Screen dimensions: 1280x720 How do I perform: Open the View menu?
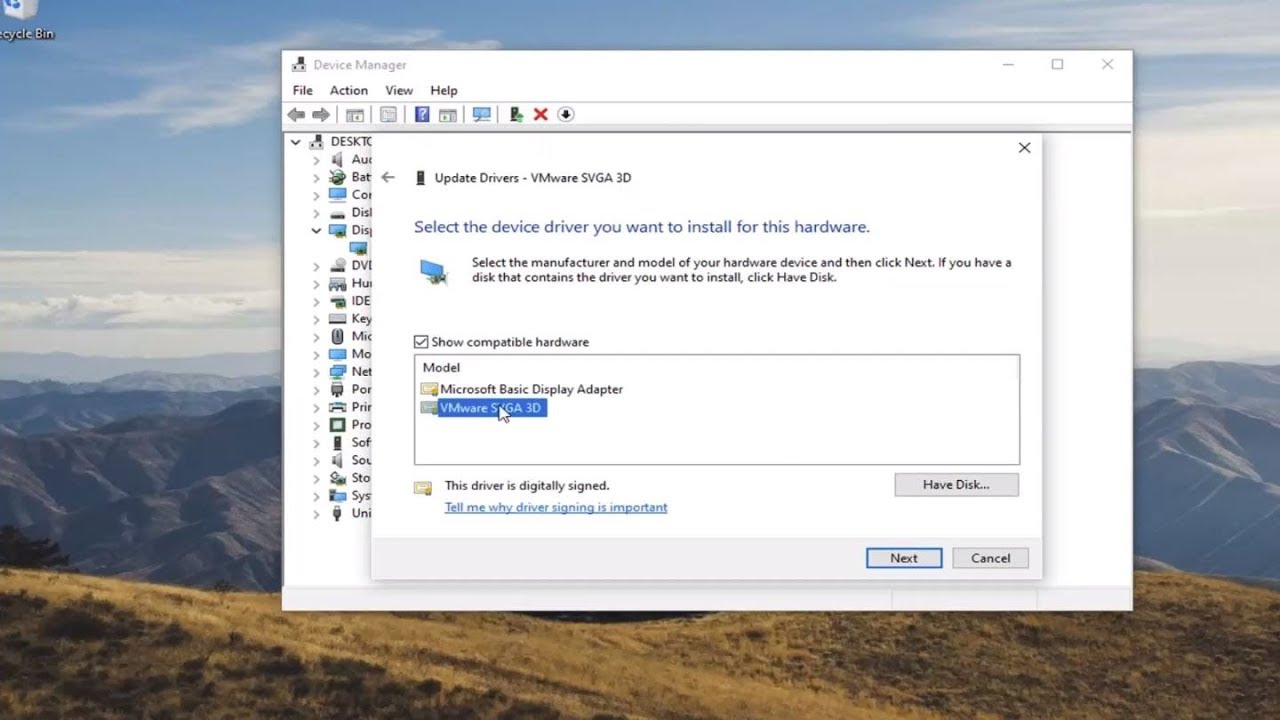click(399, 90)
